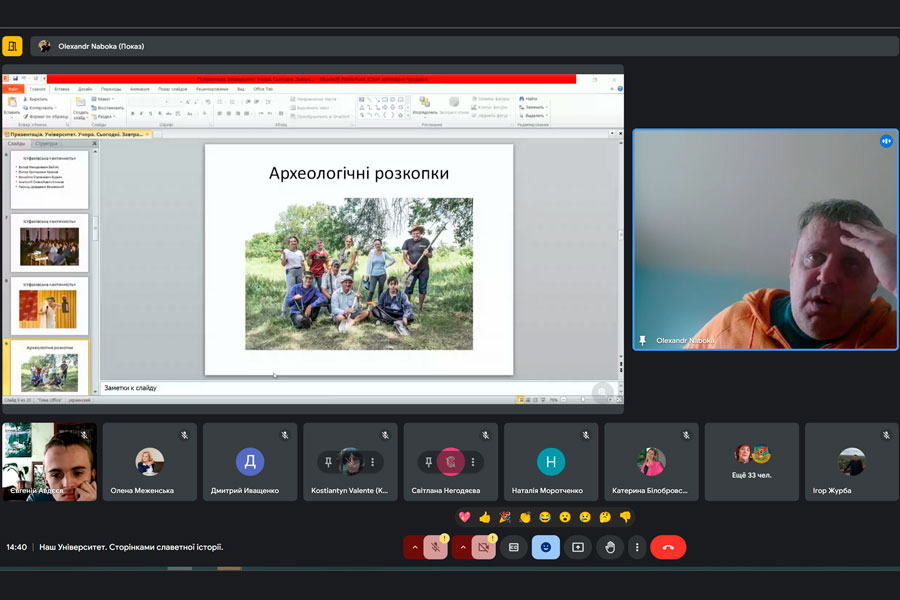Pin Kostiantyn Valente's tile with the pin icon
This screenshot has height=600, width=900.
click(328, 462)
